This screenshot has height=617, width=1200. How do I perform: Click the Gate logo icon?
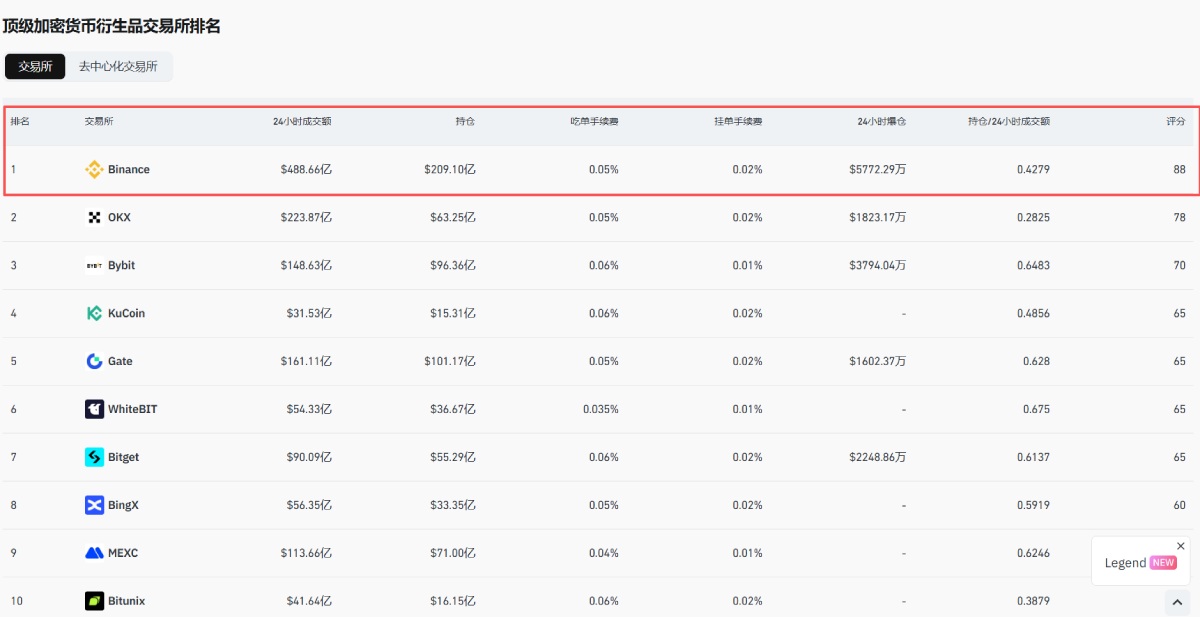coord(94,362)
